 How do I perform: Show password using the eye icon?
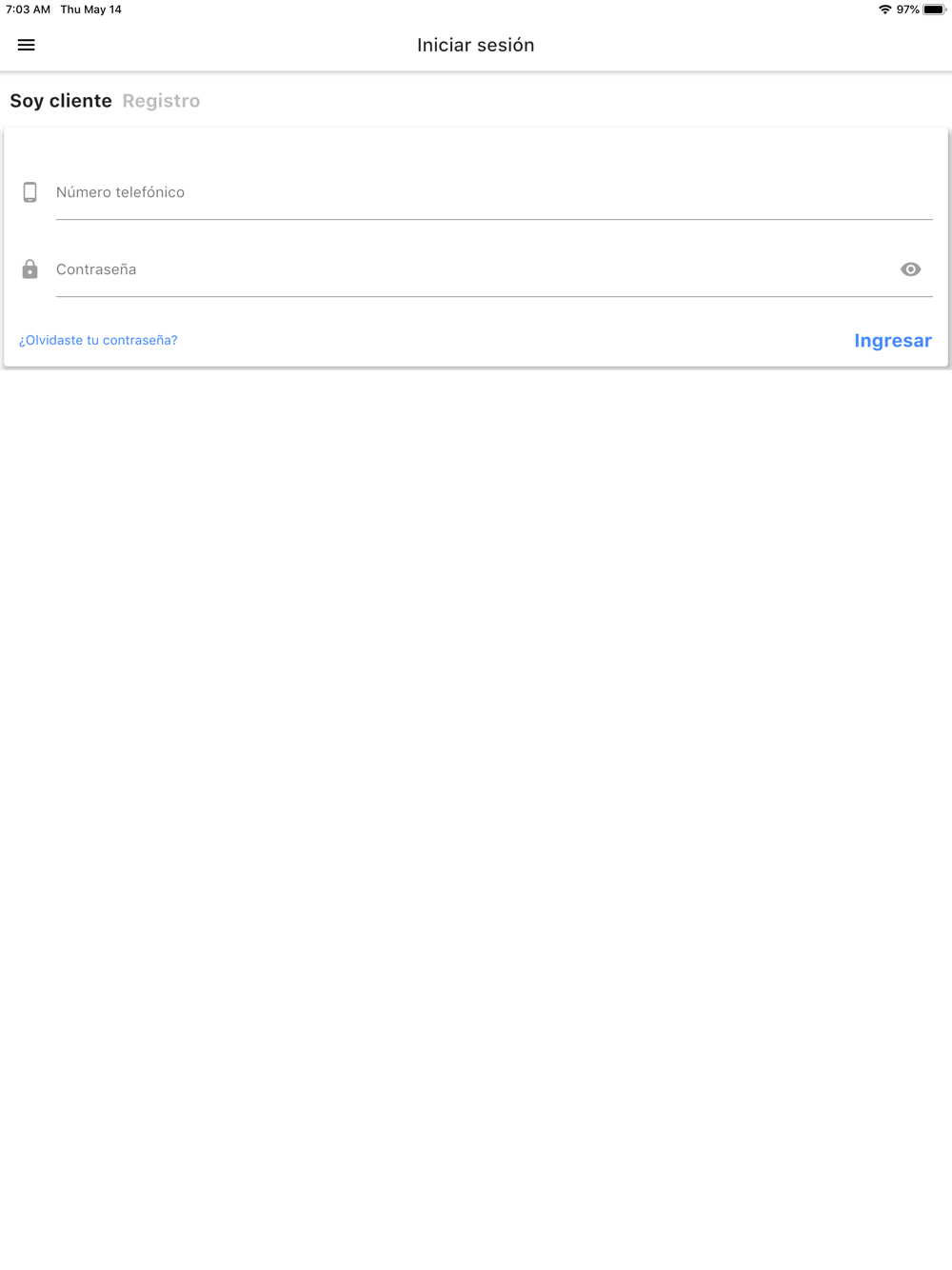(x=911, y=269)
